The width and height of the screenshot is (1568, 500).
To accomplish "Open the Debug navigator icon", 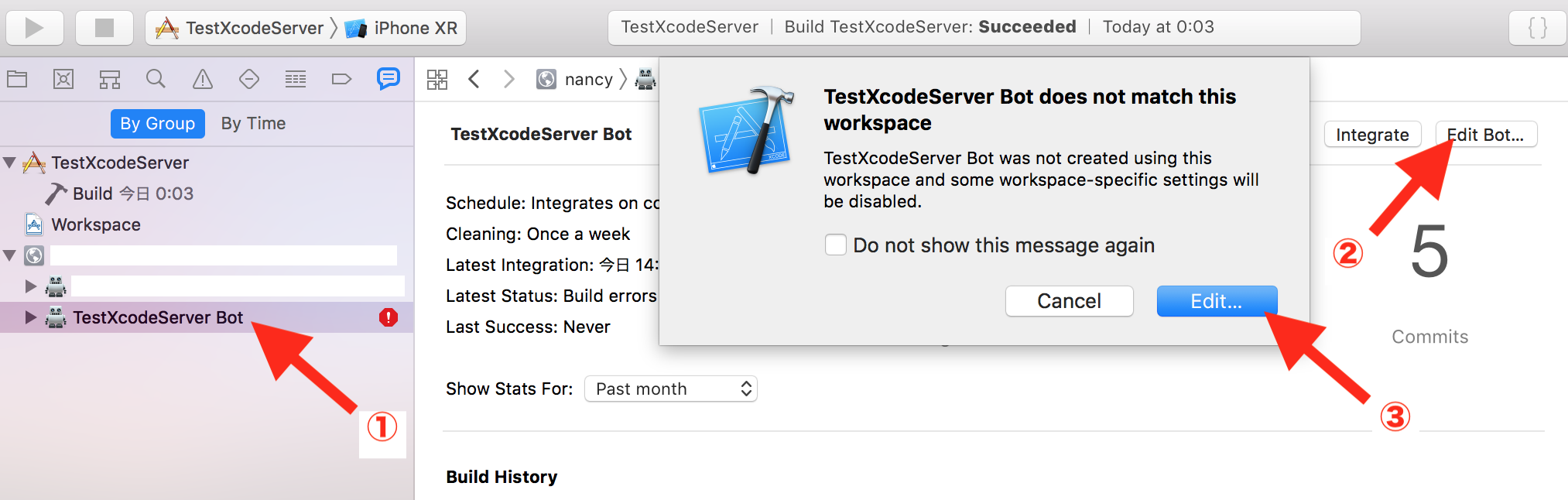I will tap(296, 79).
